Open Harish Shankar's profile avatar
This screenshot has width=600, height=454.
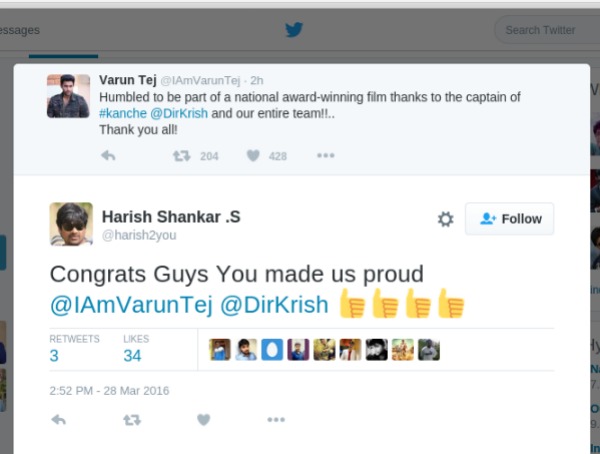pyautogui.click(x=71, y=224)
